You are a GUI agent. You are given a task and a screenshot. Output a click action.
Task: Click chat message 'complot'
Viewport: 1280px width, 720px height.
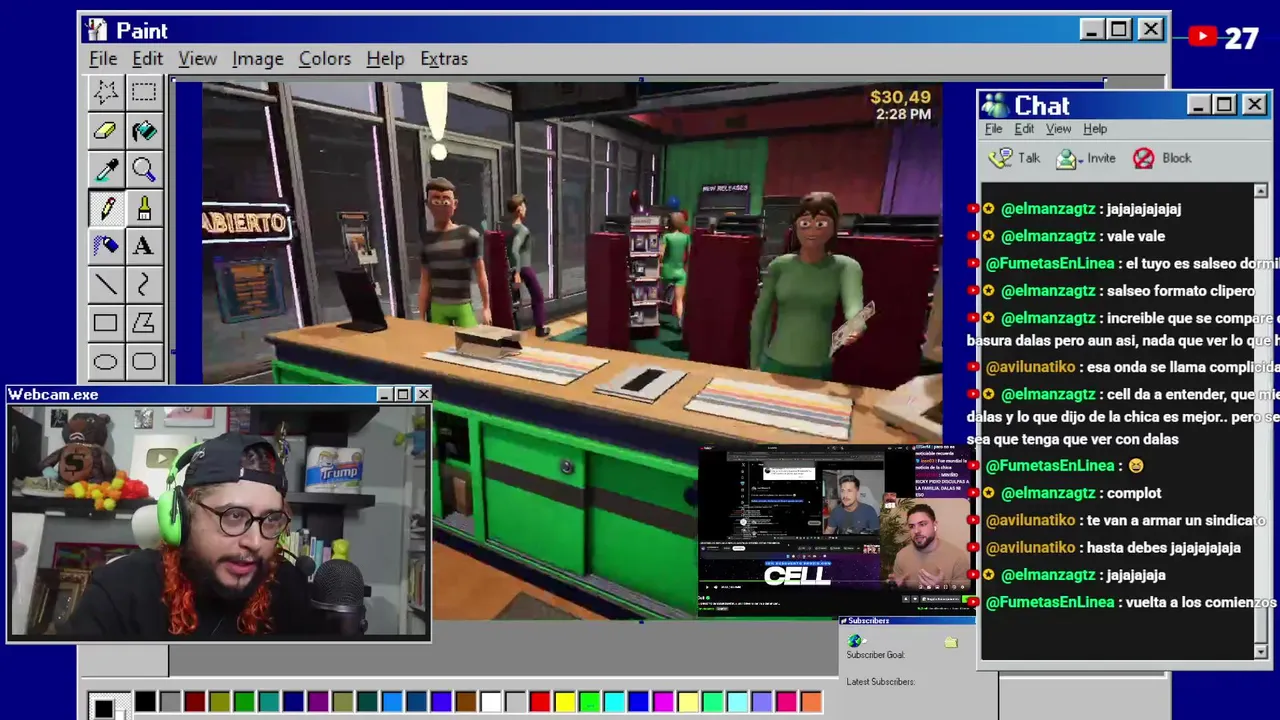tap(1134, 493)
